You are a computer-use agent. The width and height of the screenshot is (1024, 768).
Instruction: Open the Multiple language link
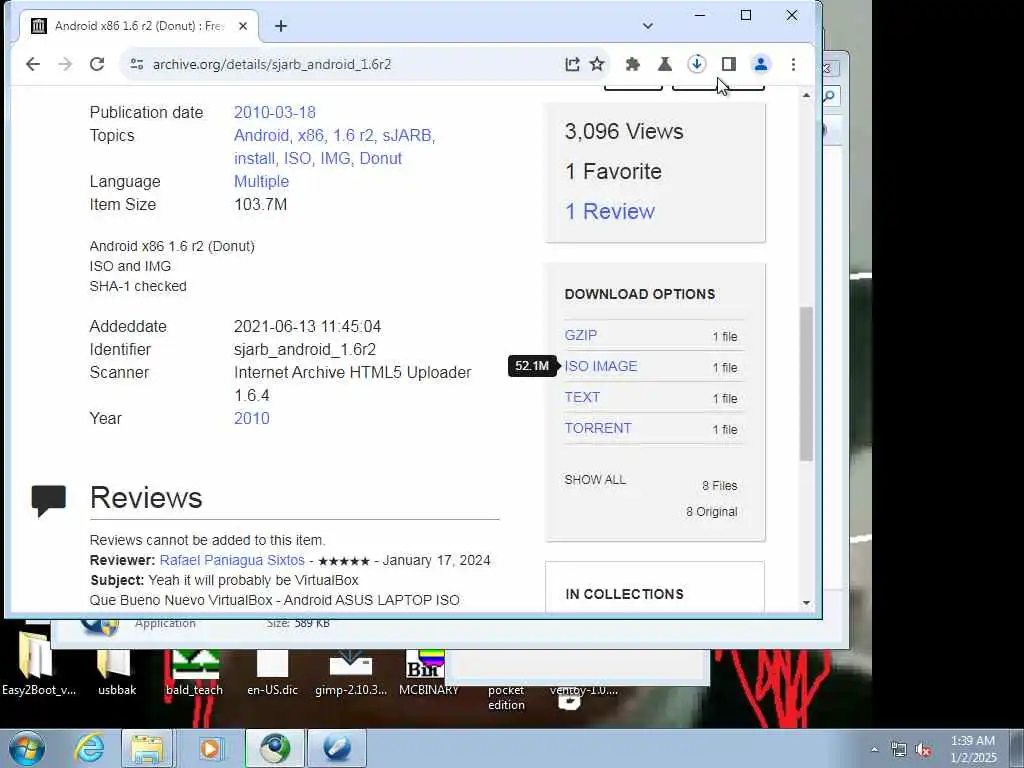click(261, 182)
